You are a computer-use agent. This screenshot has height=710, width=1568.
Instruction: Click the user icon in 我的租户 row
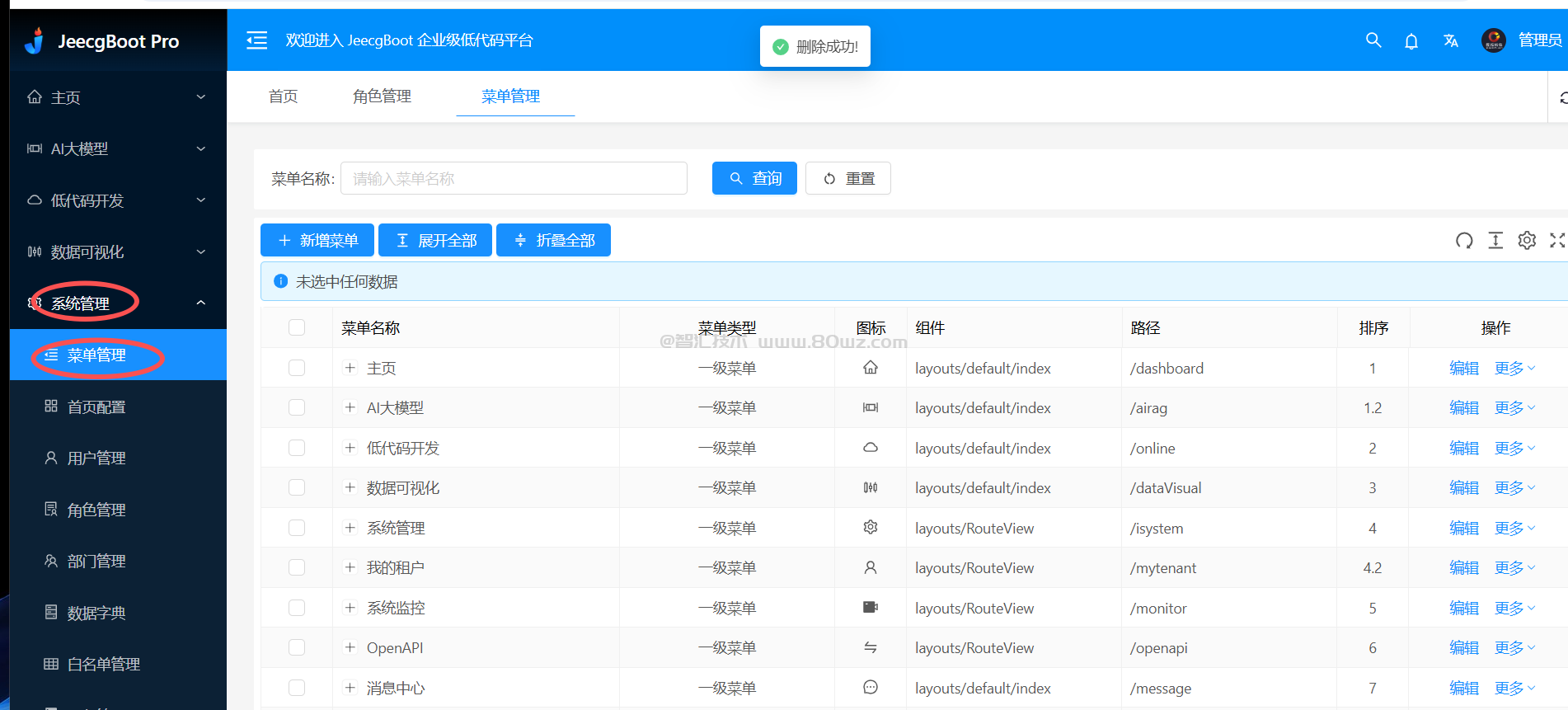(871, 567)
